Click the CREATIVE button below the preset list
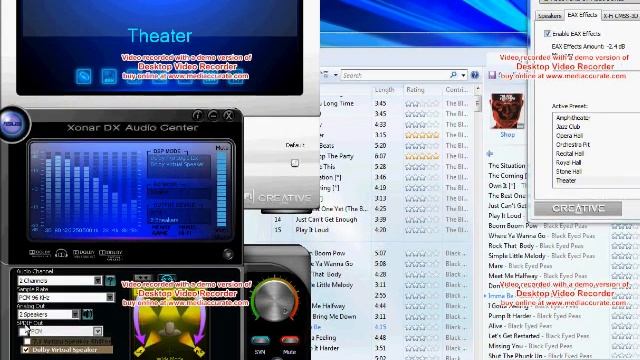This screenshot has height=360, width=640. pos(578,209)
